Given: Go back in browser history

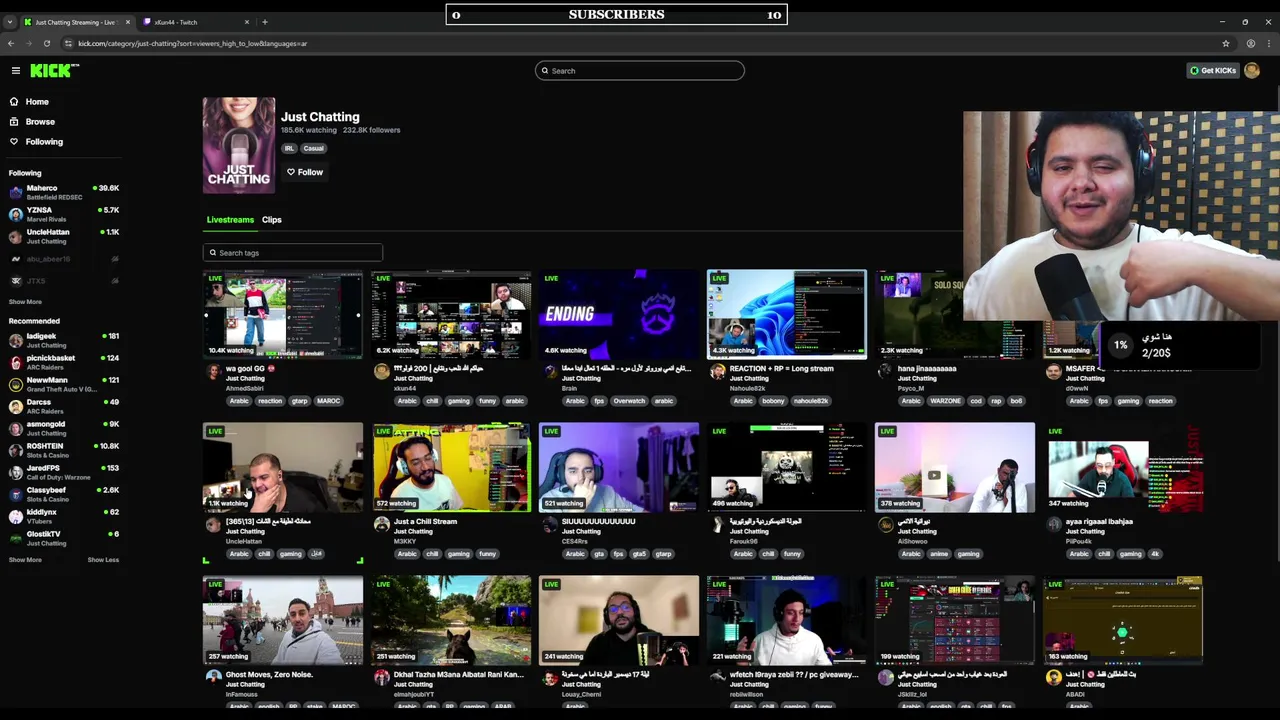Looking at the screenshot, I should tap(11, 44).
